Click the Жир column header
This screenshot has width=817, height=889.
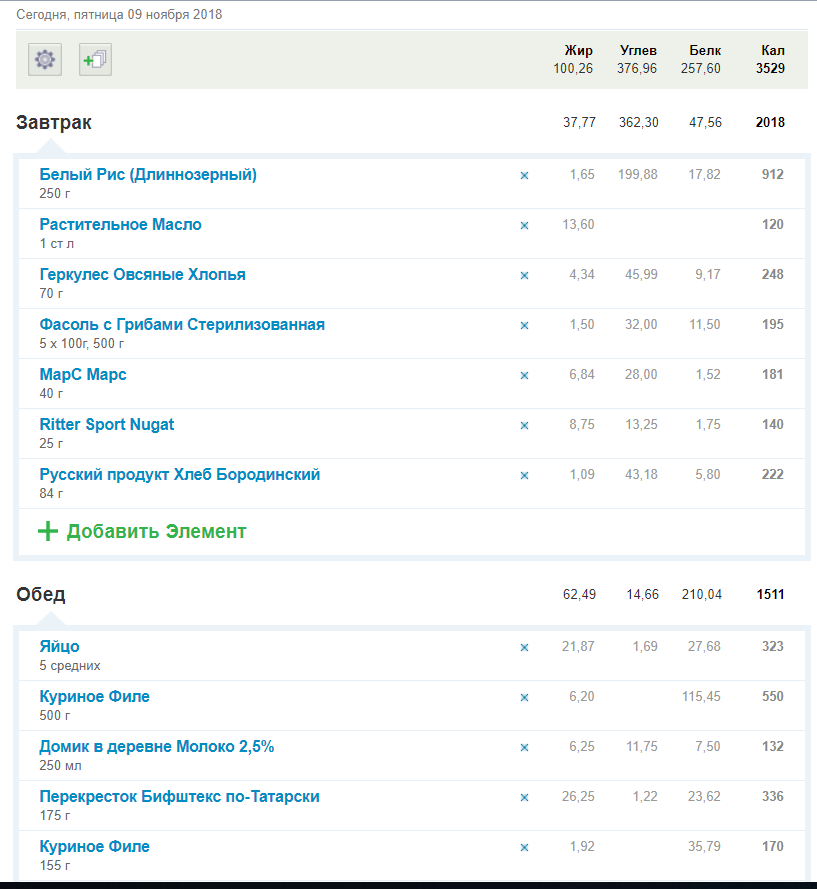[578, 51]
